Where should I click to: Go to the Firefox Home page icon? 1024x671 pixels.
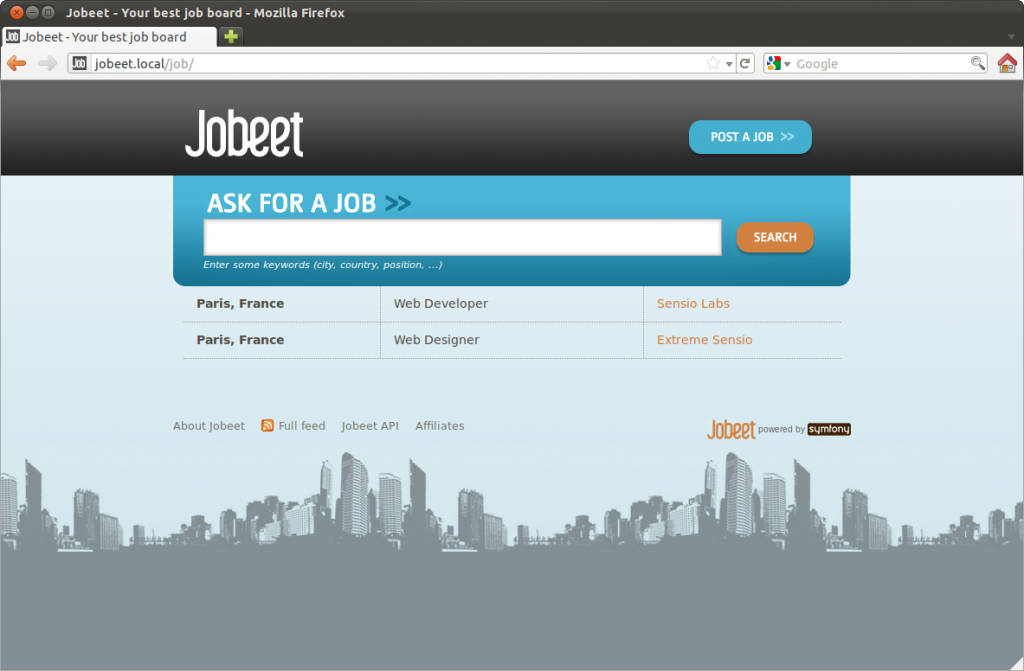point(1007,63)
